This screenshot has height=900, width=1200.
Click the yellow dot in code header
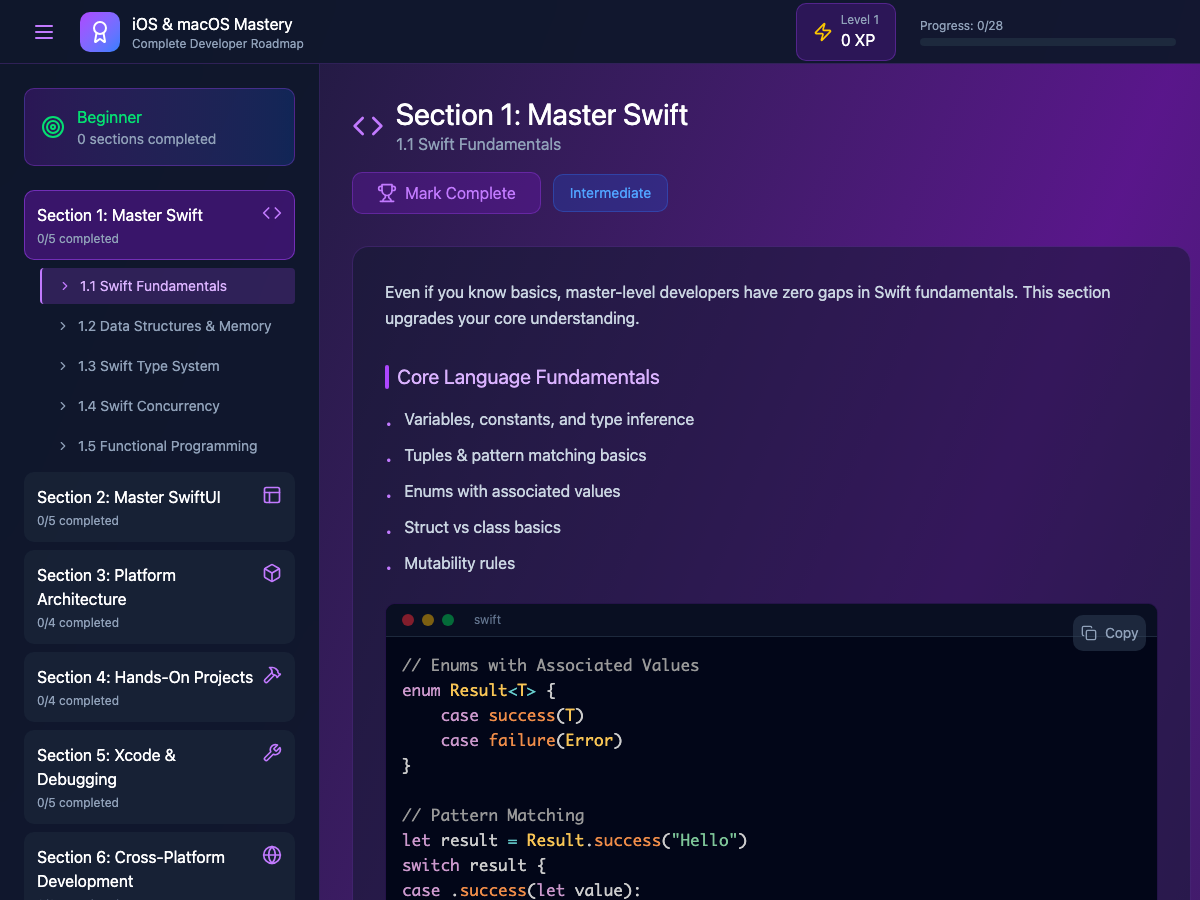coord(428,620)
